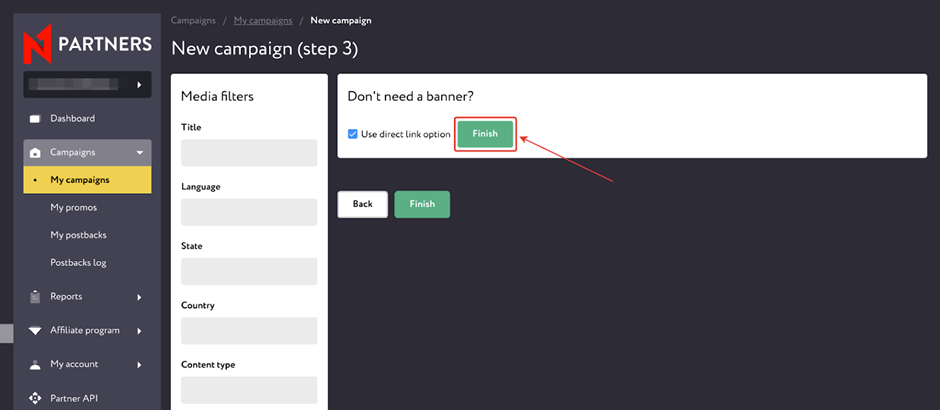Click the Back button

click(x=362, y=204)
